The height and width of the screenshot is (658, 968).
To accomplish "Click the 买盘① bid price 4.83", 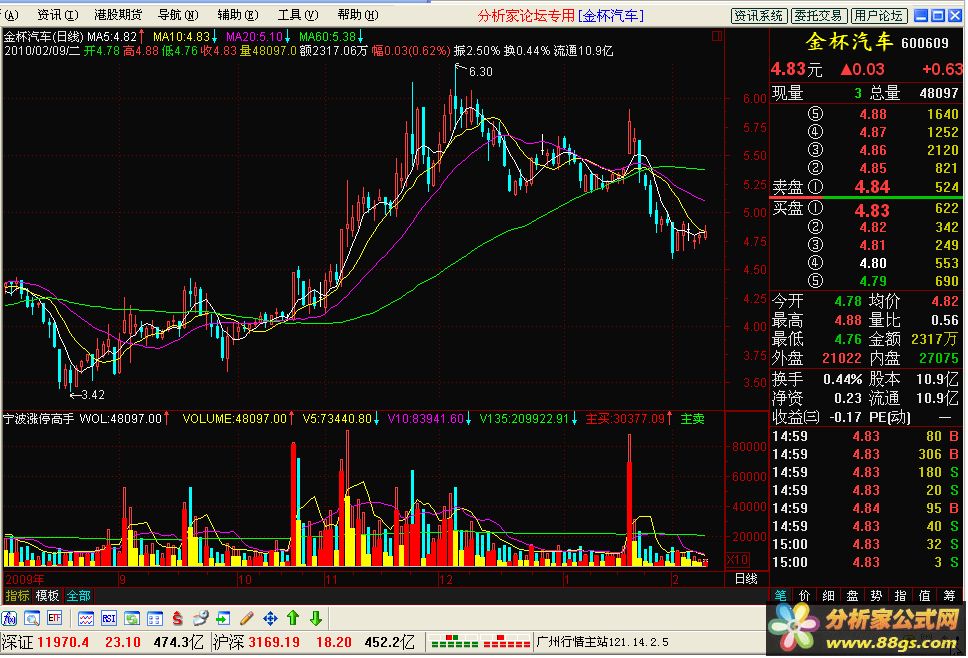I will (x=872, y=210).
